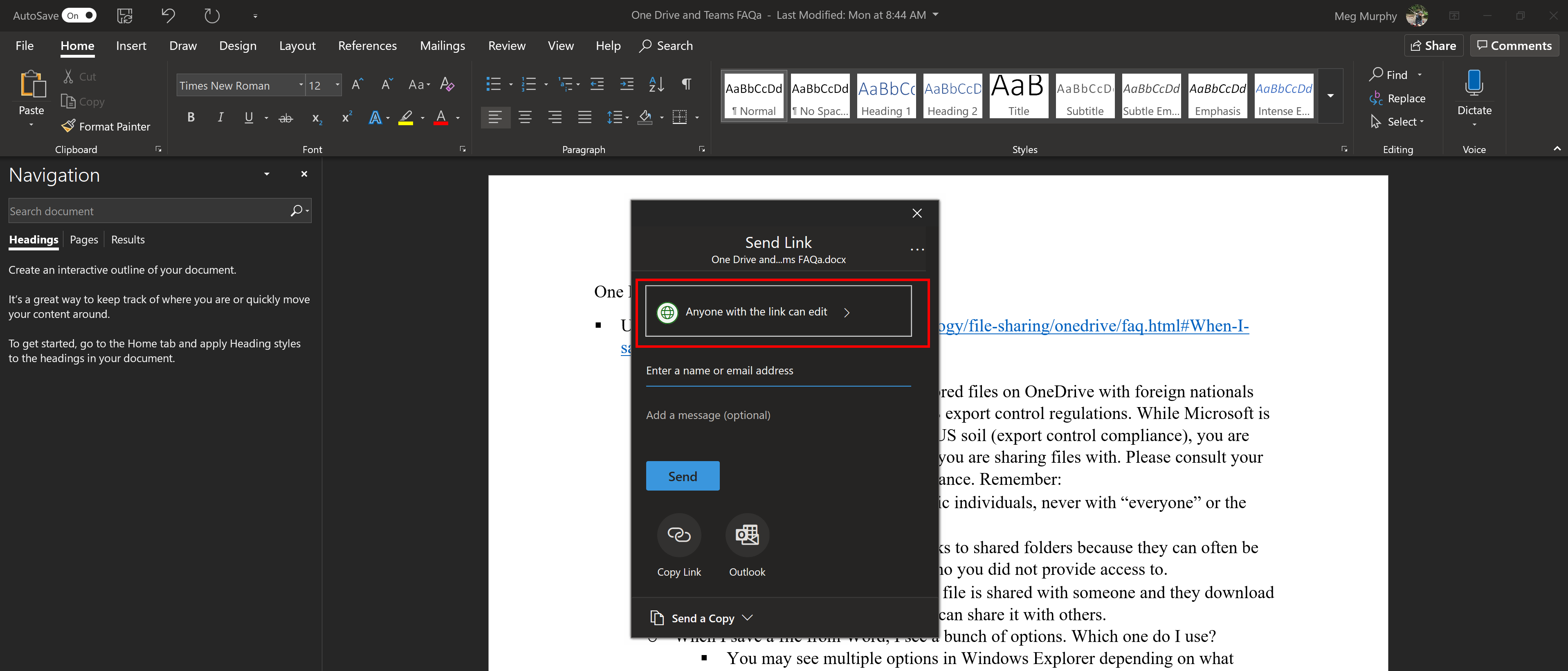The image size is (1568, 671).
Task: Click the Dictate microphone
Action: click(x=1474, y=83)
